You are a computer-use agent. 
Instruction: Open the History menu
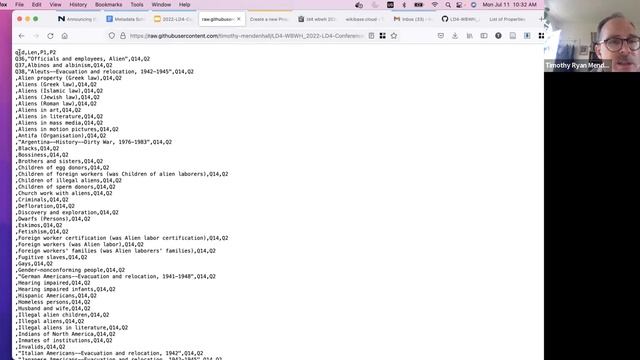[78, 4]
